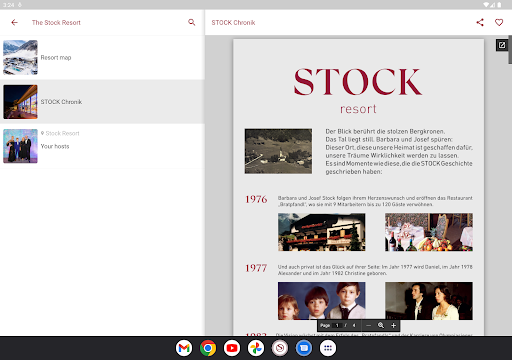Click the 1976 restaurant building photo
Viewport: 512px width, 360px height.
(x=322, y=232)
